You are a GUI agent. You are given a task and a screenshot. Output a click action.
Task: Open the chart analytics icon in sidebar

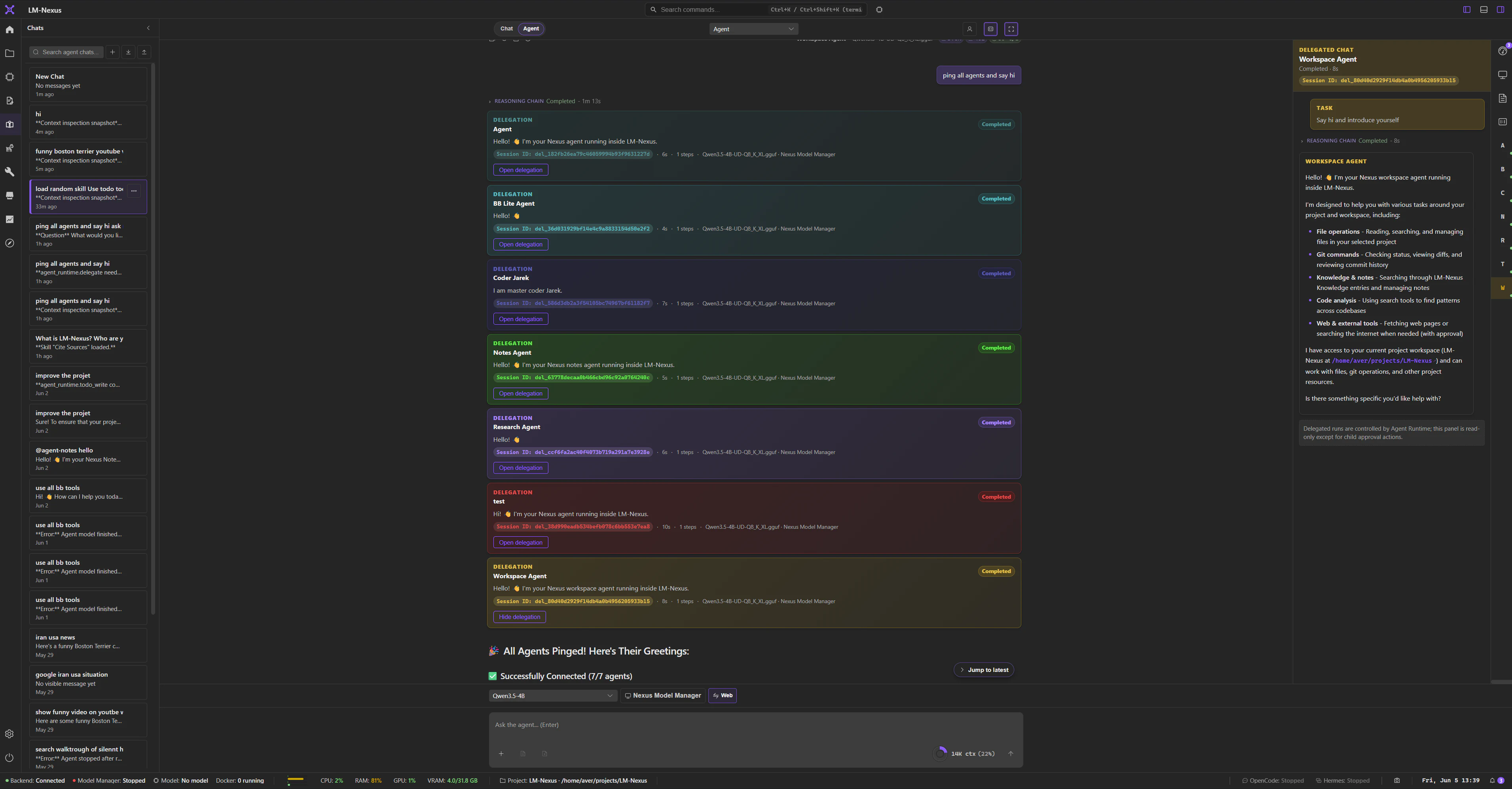point(9,219)
